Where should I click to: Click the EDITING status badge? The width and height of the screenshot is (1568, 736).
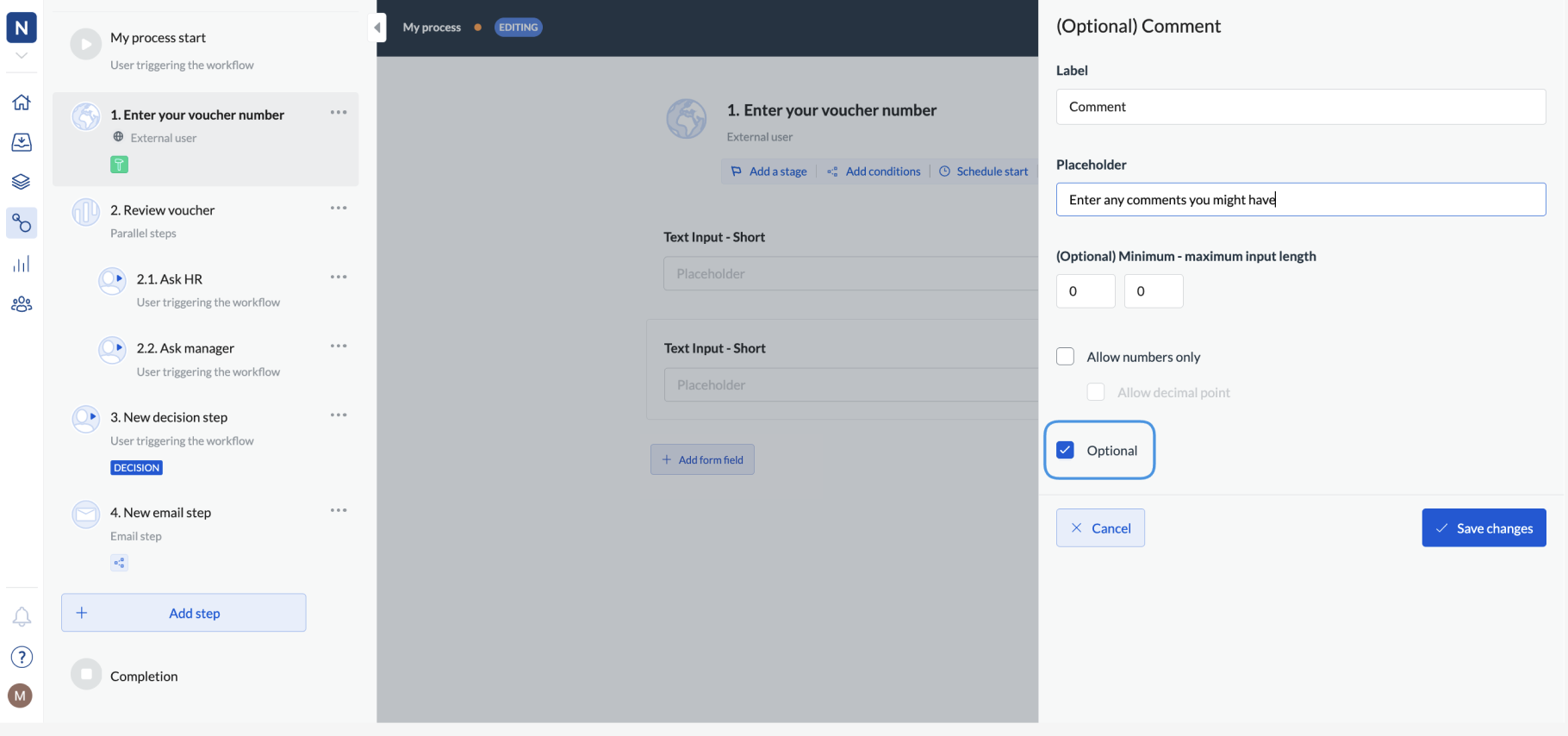coord(519,28)
